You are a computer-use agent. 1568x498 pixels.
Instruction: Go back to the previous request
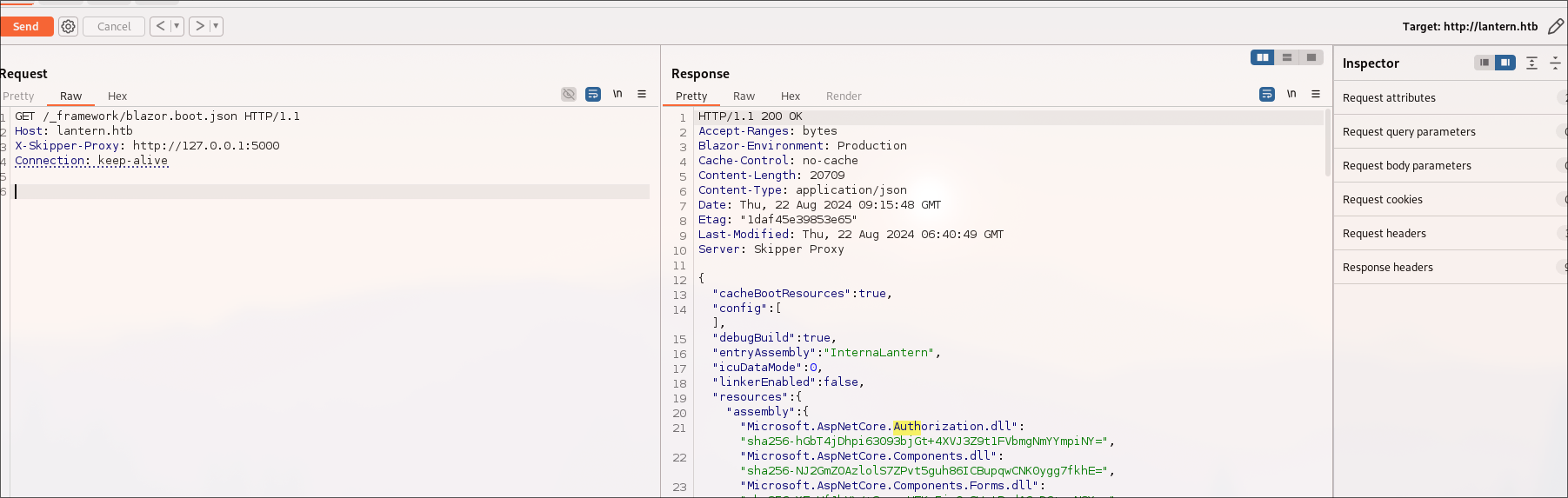coord(160,27)
